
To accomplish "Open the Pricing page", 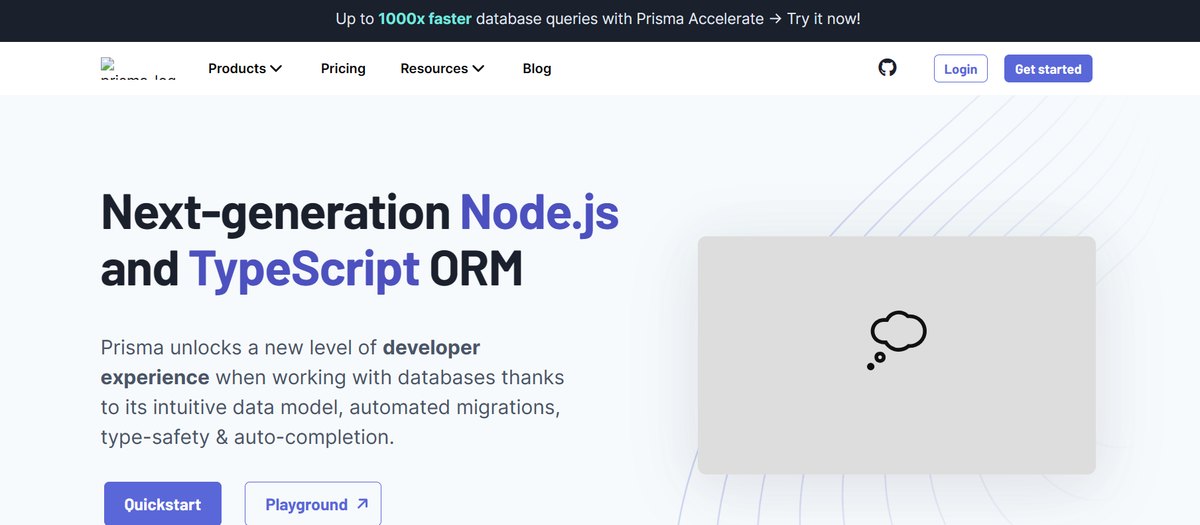I will [343, 68].
